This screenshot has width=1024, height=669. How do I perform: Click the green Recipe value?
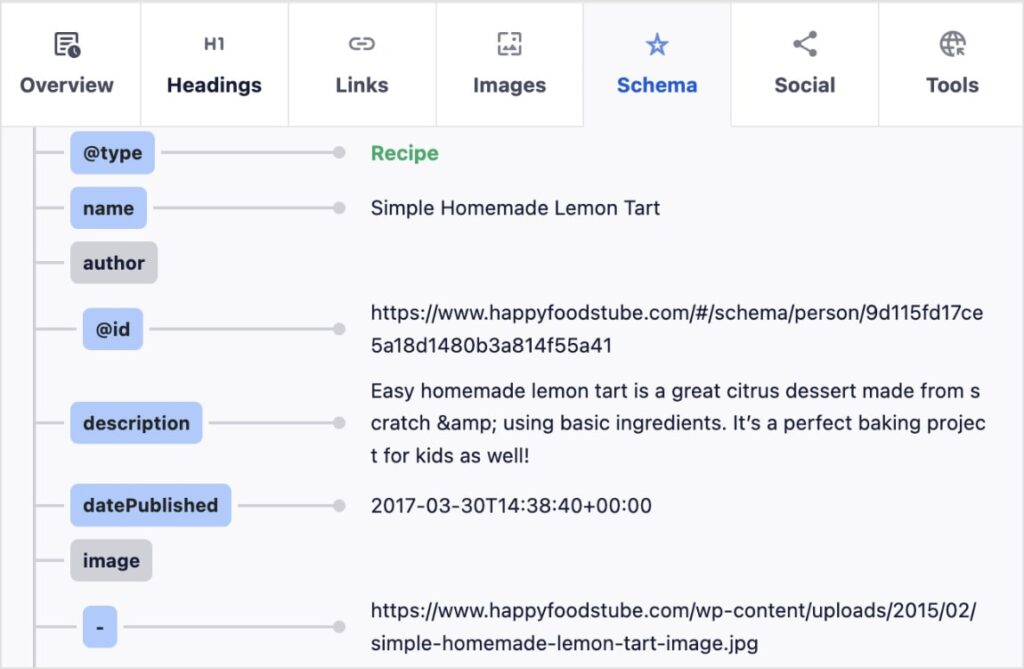pyautogui.click(x=404, y=153)
